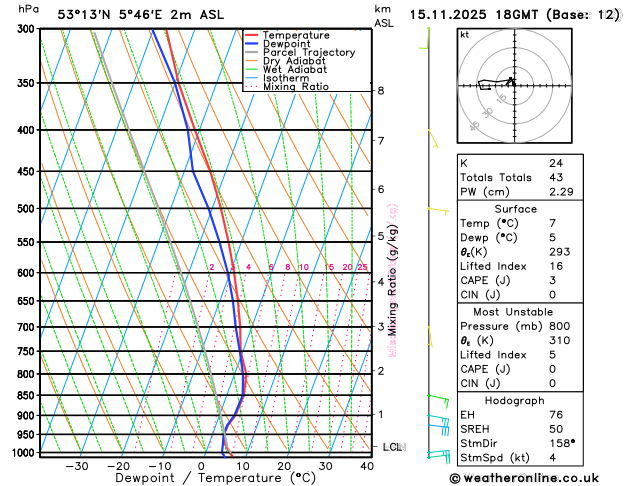
Task: Click the hodograph 'kt' unit label
Action: 465,35
